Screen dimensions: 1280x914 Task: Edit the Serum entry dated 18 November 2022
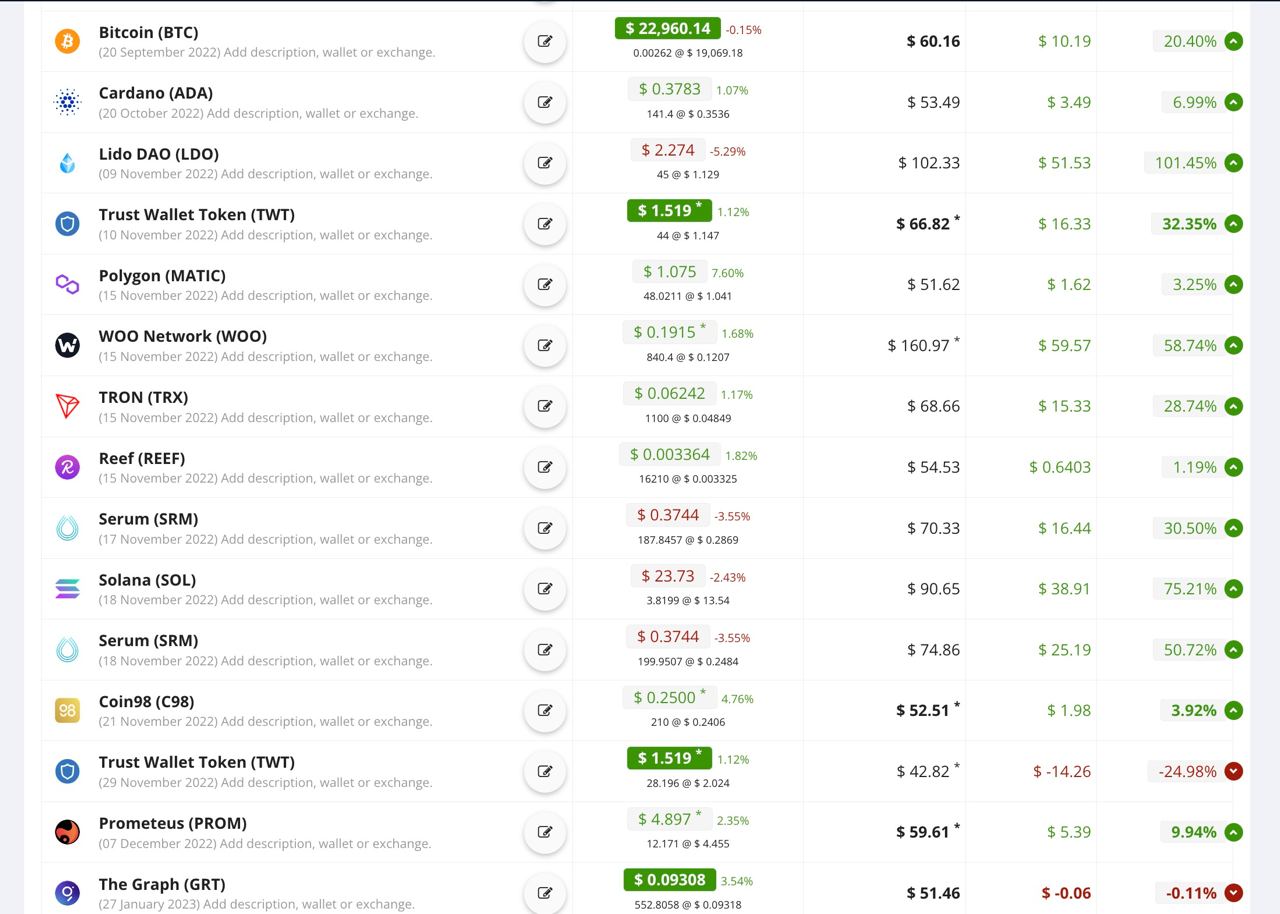[x=545, y=650]
